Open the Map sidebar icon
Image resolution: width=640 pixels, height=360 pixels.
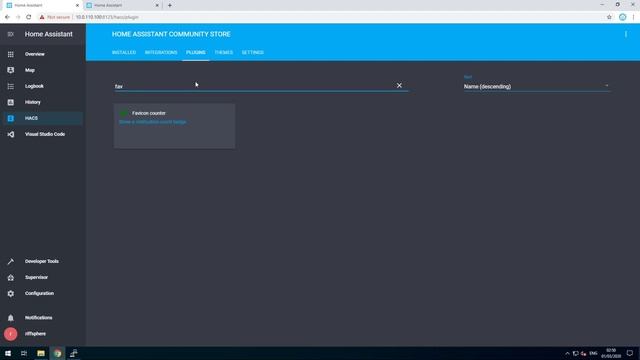click(x=11, y=70)
